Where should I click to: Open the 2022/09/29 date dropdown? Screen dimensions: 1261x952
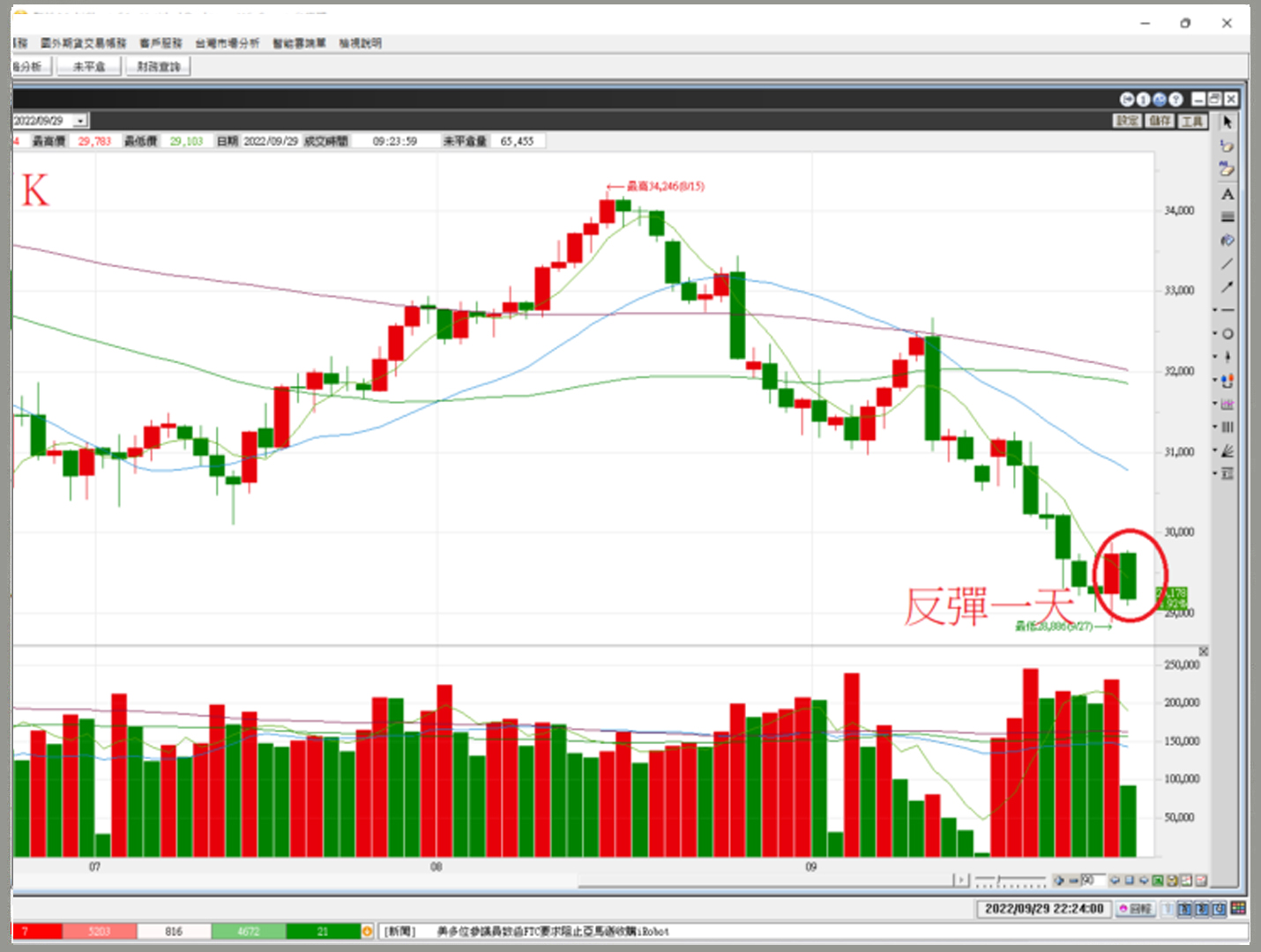80,121
